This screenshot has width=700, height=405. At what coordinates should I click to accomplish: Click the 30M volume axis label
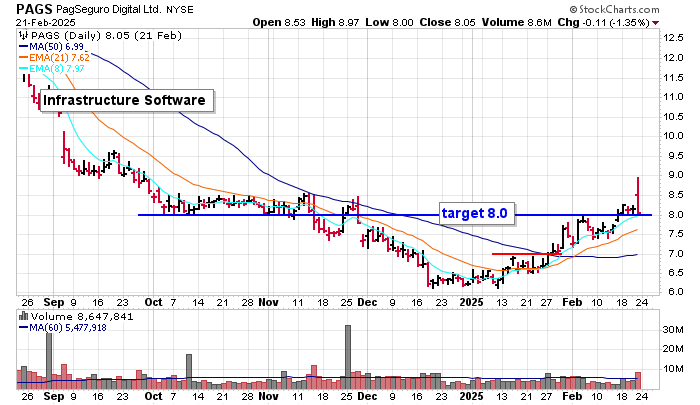(673, 330)
